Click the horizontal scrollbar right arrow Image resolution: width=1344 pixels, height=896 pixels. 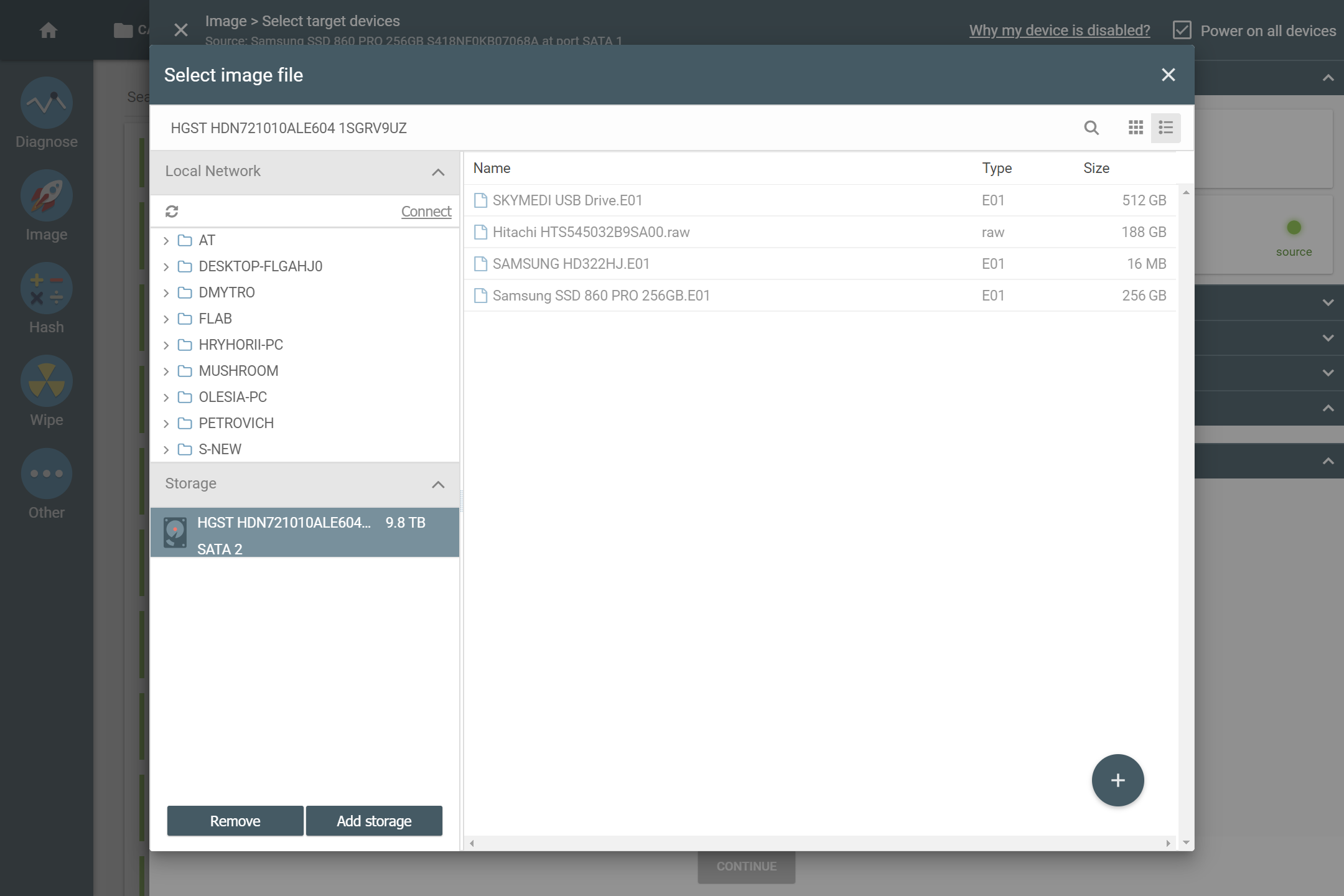point(1168,844)
